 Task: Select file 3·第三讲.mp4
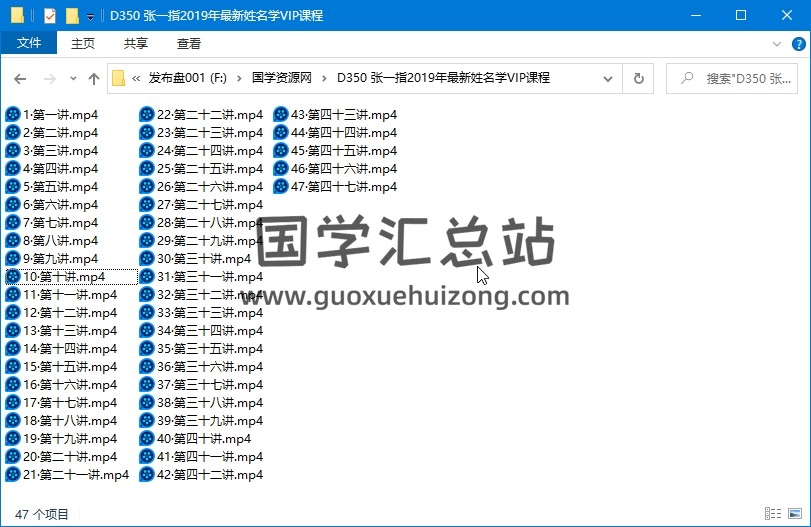tap(52, 150)
